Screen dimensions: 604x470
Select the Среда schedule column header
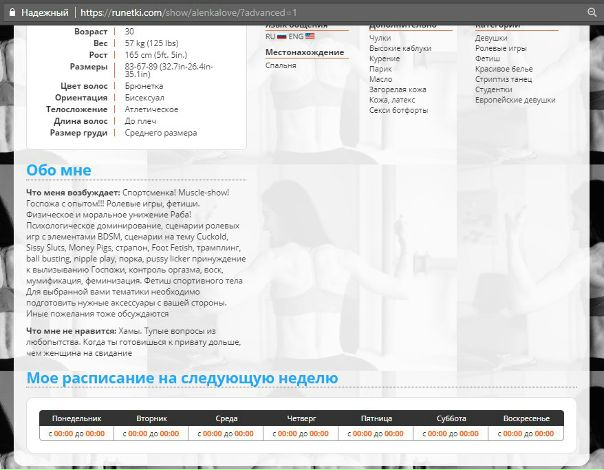pyautogui.click(x=227, y=418)
